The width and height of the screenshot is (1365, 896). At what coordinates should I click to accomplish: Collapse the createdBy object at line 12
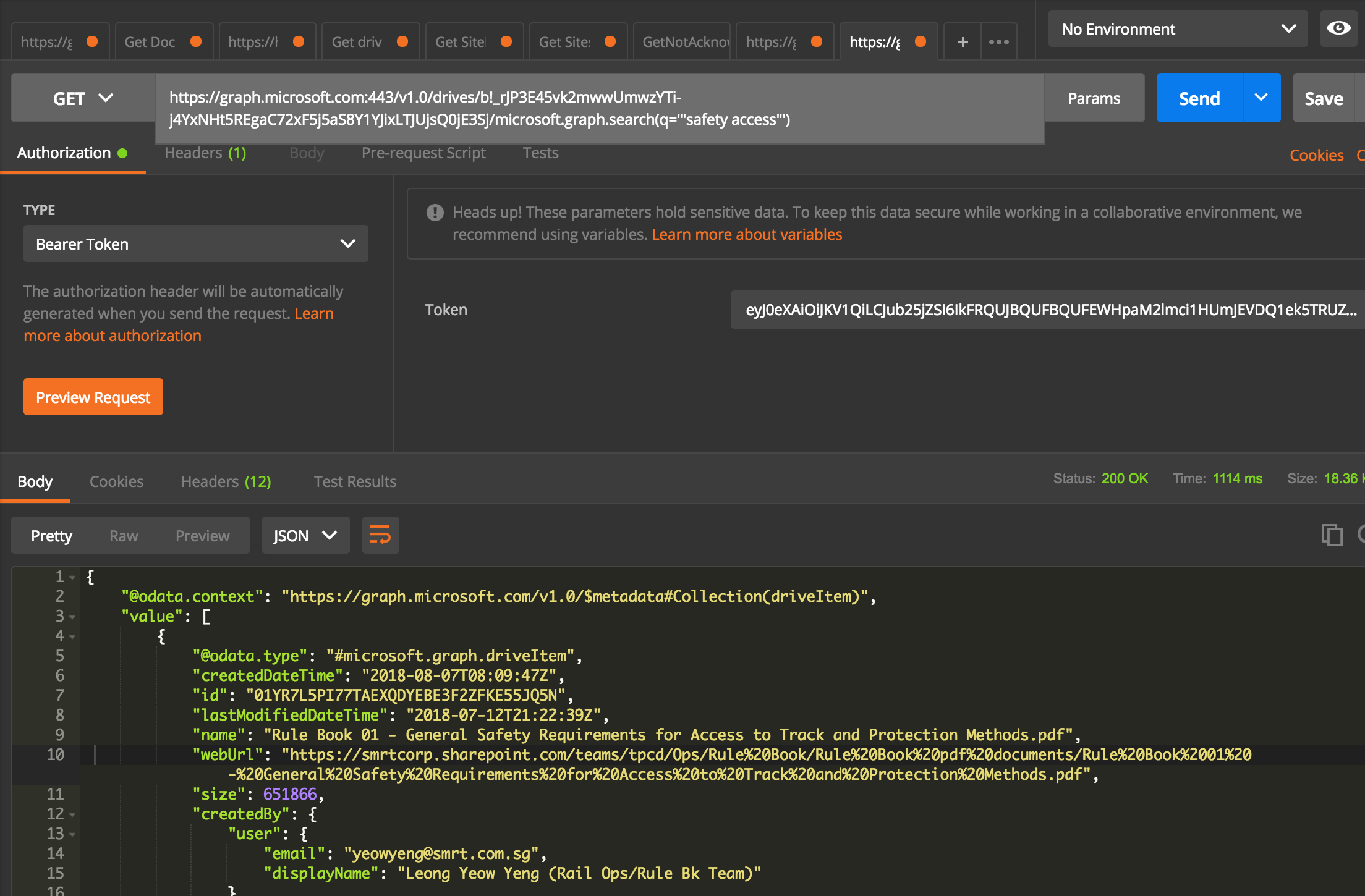[x=72, y=814]
